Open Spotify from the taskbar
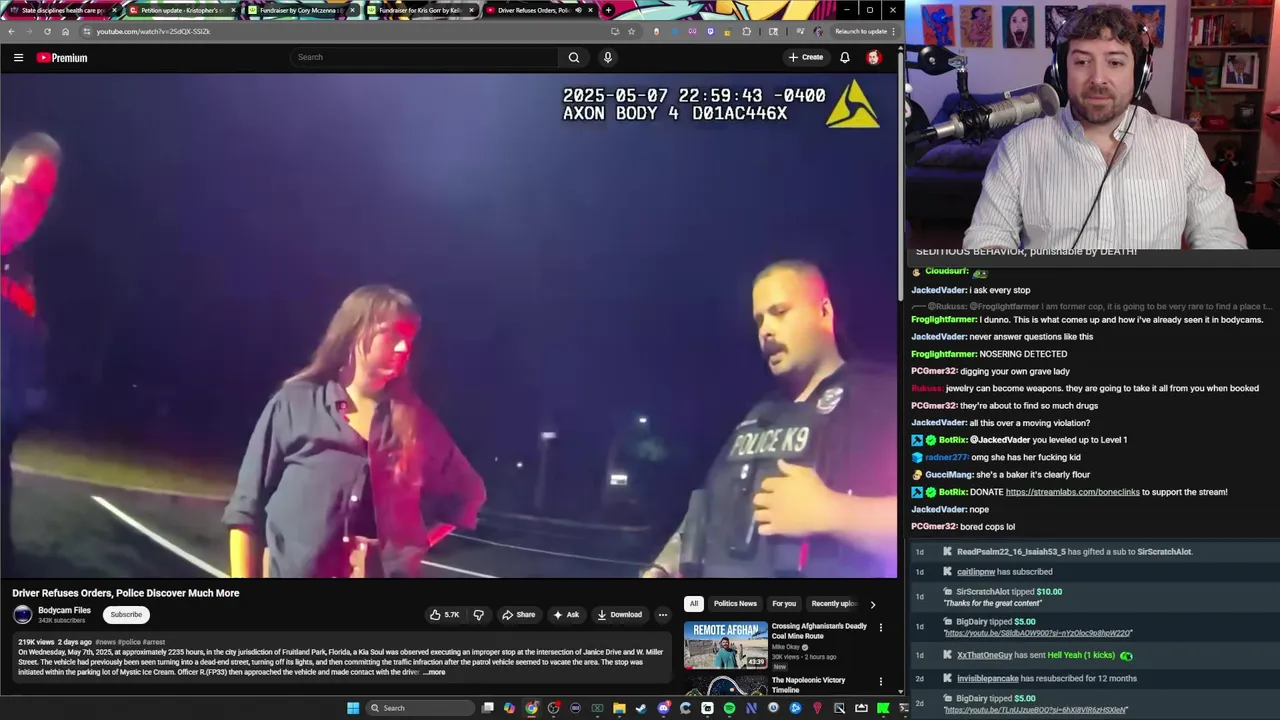Viewport: 1280px width, 720px height. (x=729, y=708)
